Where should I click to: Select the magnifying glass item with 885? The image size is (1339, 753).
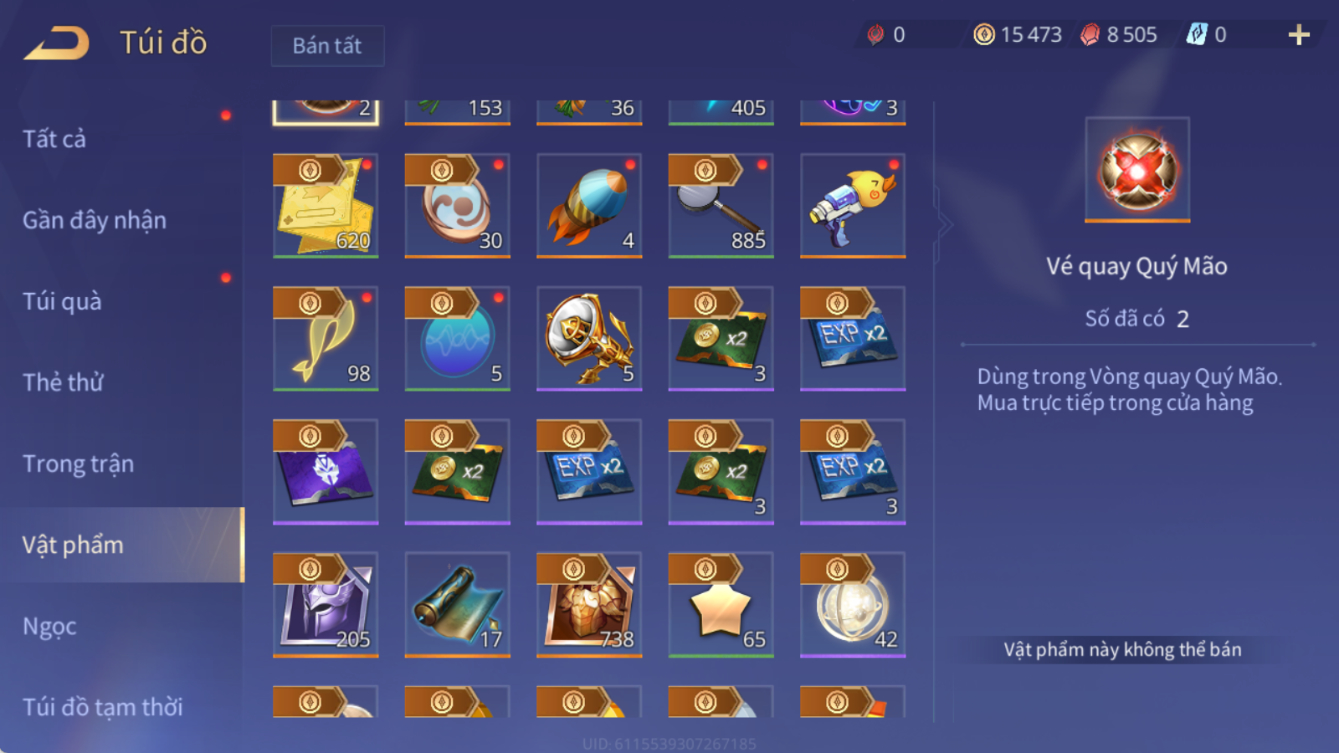pyautogui.click(x=721, y=206)
